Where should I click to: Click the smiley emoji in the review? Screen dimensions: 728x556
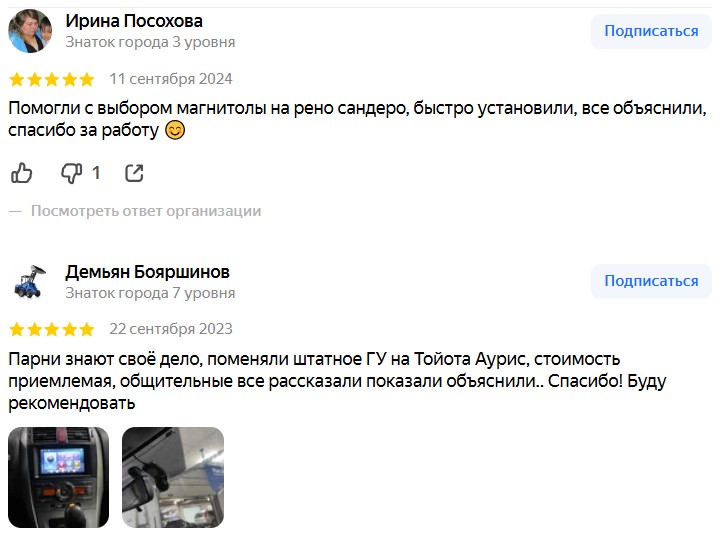[175, 130]
